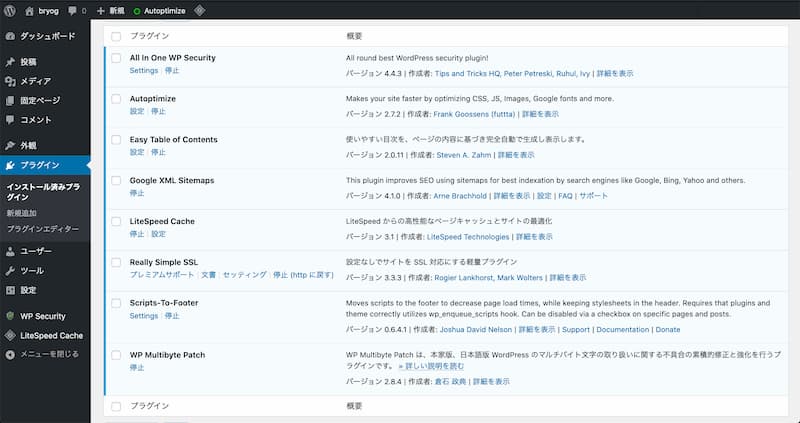Open LiteSpeed Technologies author link
Screen dimensions: 800x423
coord(468,237)
